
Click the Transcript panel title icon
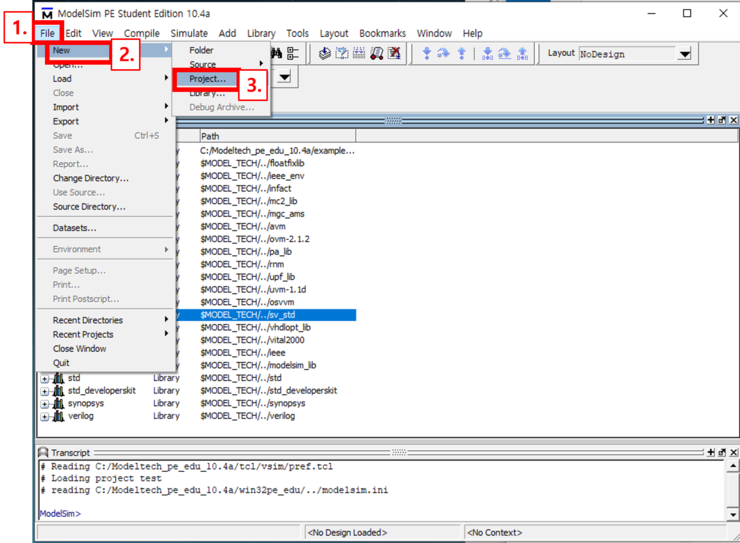click(x=43, y=452)
